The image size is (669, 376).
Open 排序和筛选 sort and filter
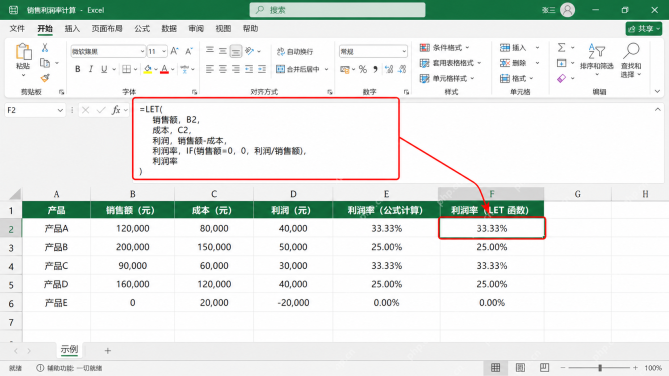pos(596,60)
